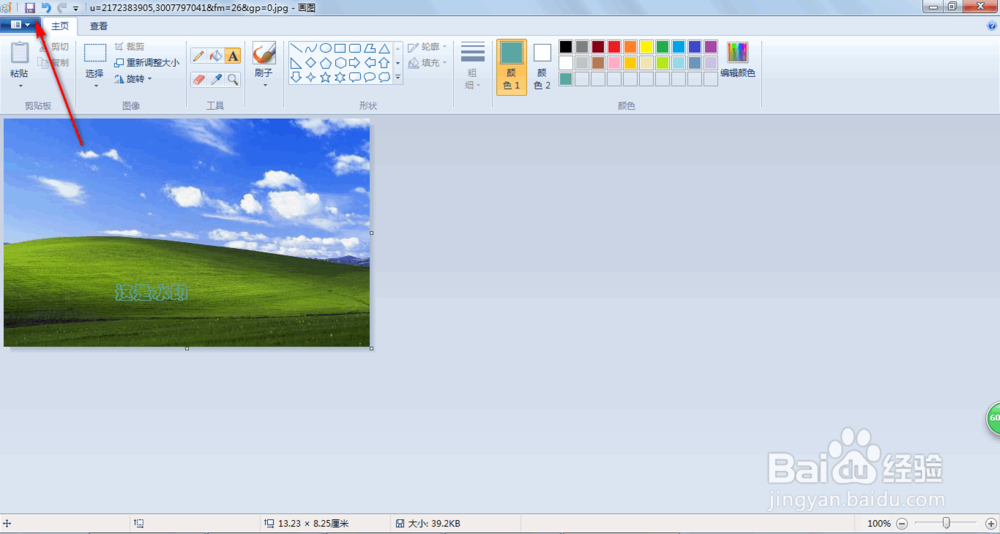Open Paint Help question mark icon
Image resolution: width=1000 pixels, height=534 pixels.
tap(992, 26)
